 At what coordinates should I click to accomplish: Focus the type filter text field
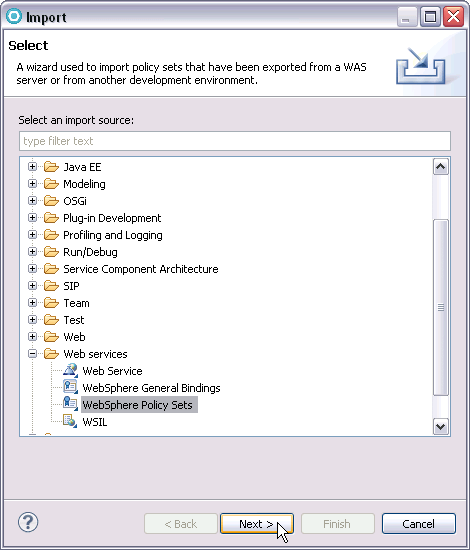click(235, 141)
